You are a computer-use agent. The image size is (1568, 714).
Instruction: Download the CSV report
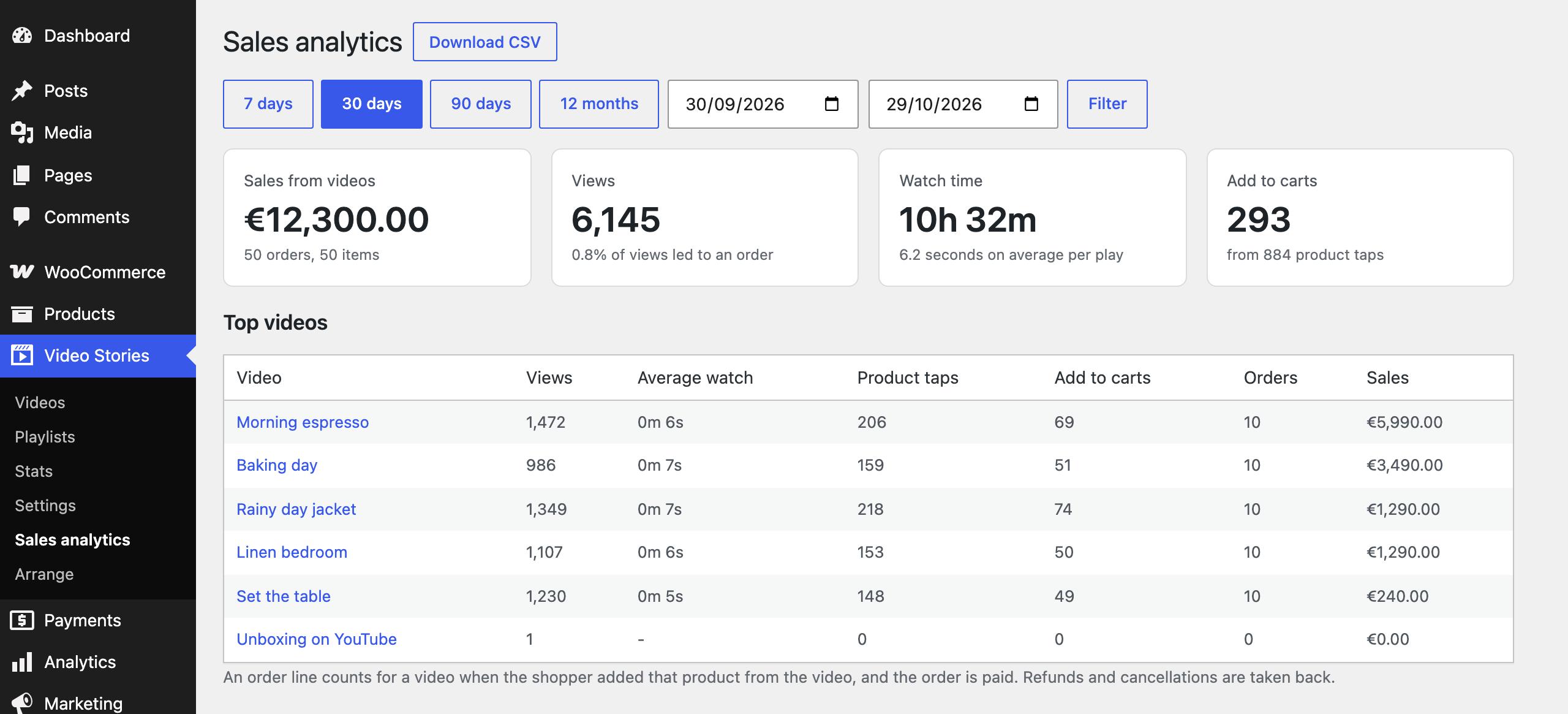[x=485, y=42]
